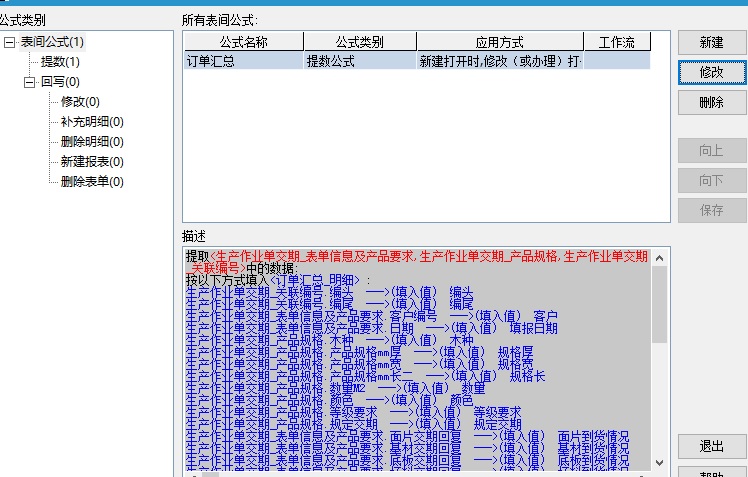Pick 新建报表(0) in category tree
748x477 pixels.
coord(92,162)
